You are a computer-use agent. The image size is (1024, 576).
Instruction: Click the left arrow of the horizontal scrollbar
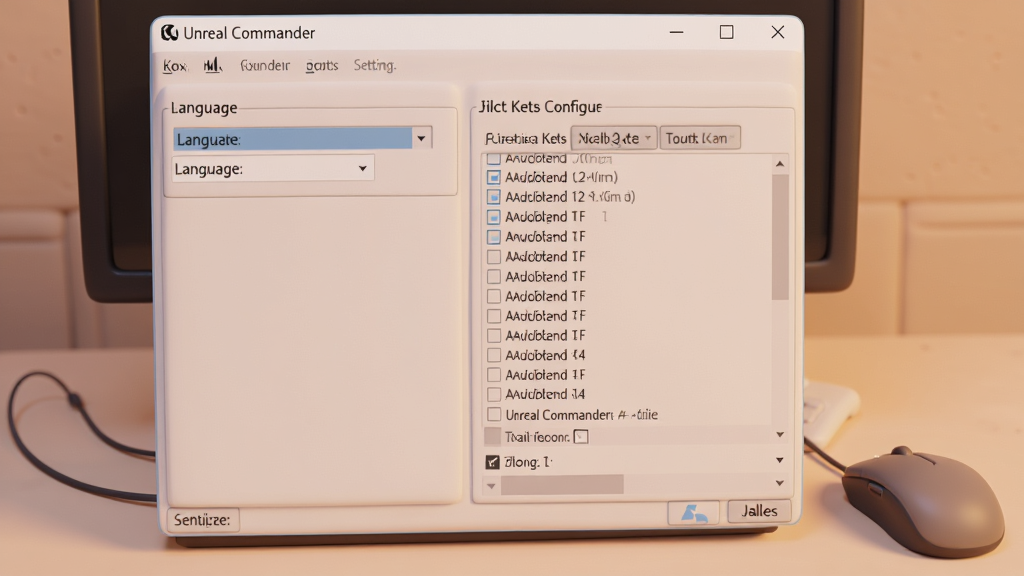pos(491,485)
